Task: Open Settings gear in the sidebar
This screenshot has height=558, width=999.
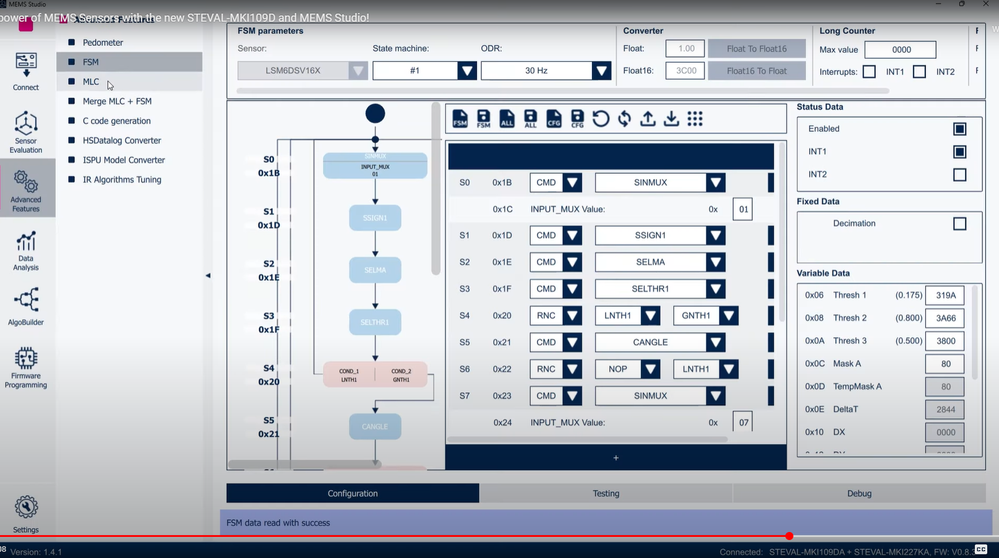Action: (x=26, y=514)
